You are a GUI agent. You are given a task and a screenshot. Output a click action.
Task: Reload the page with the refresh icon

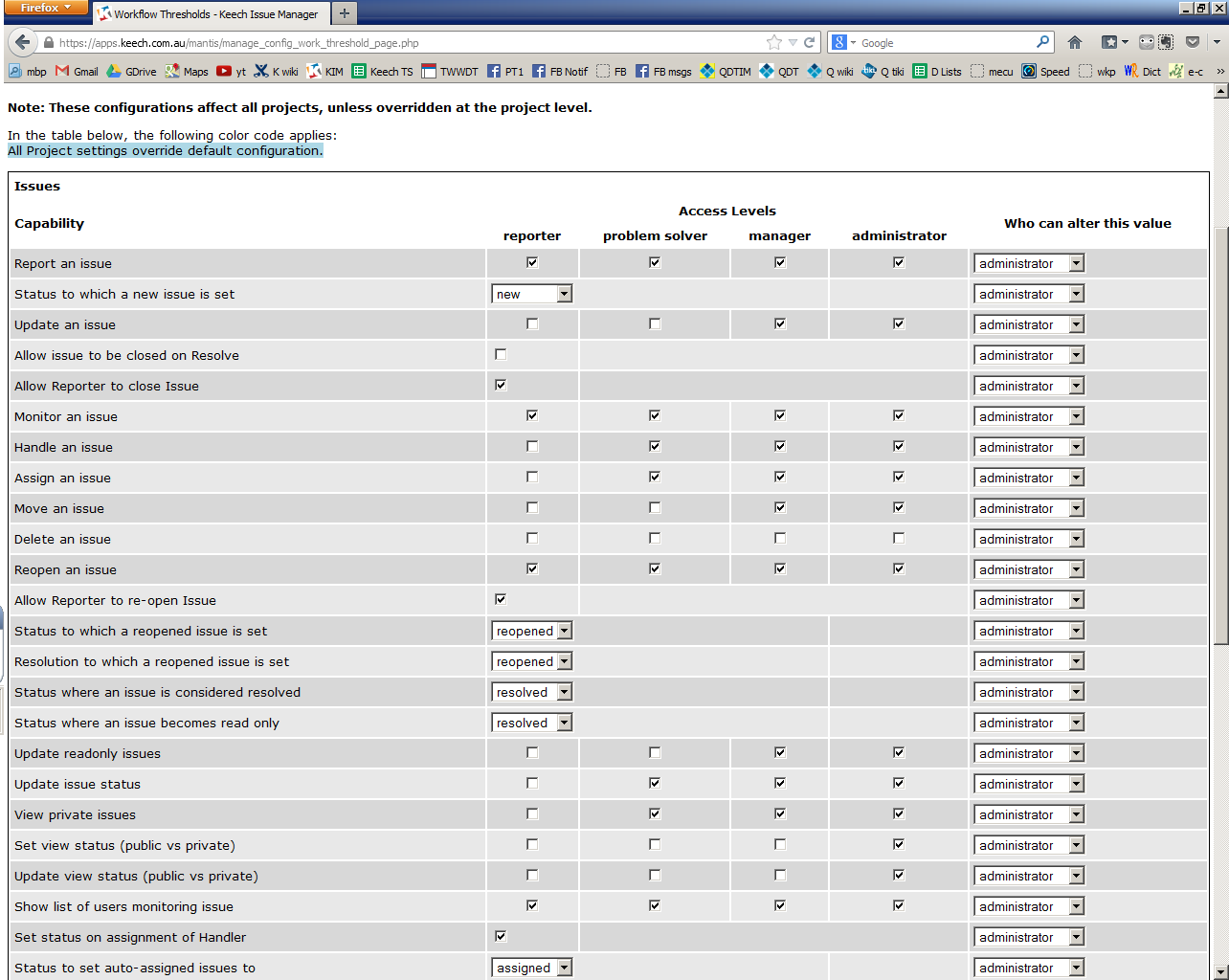tap(810, 42)
